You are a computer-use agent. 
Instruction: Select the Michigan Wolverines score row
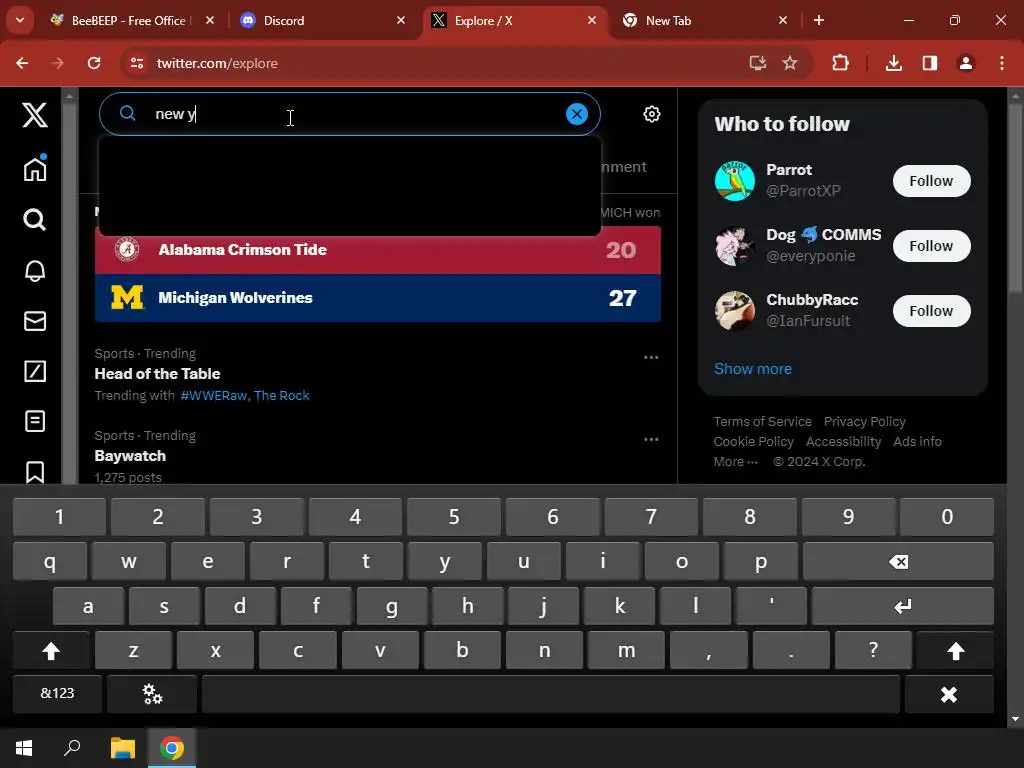pos(377,298)
